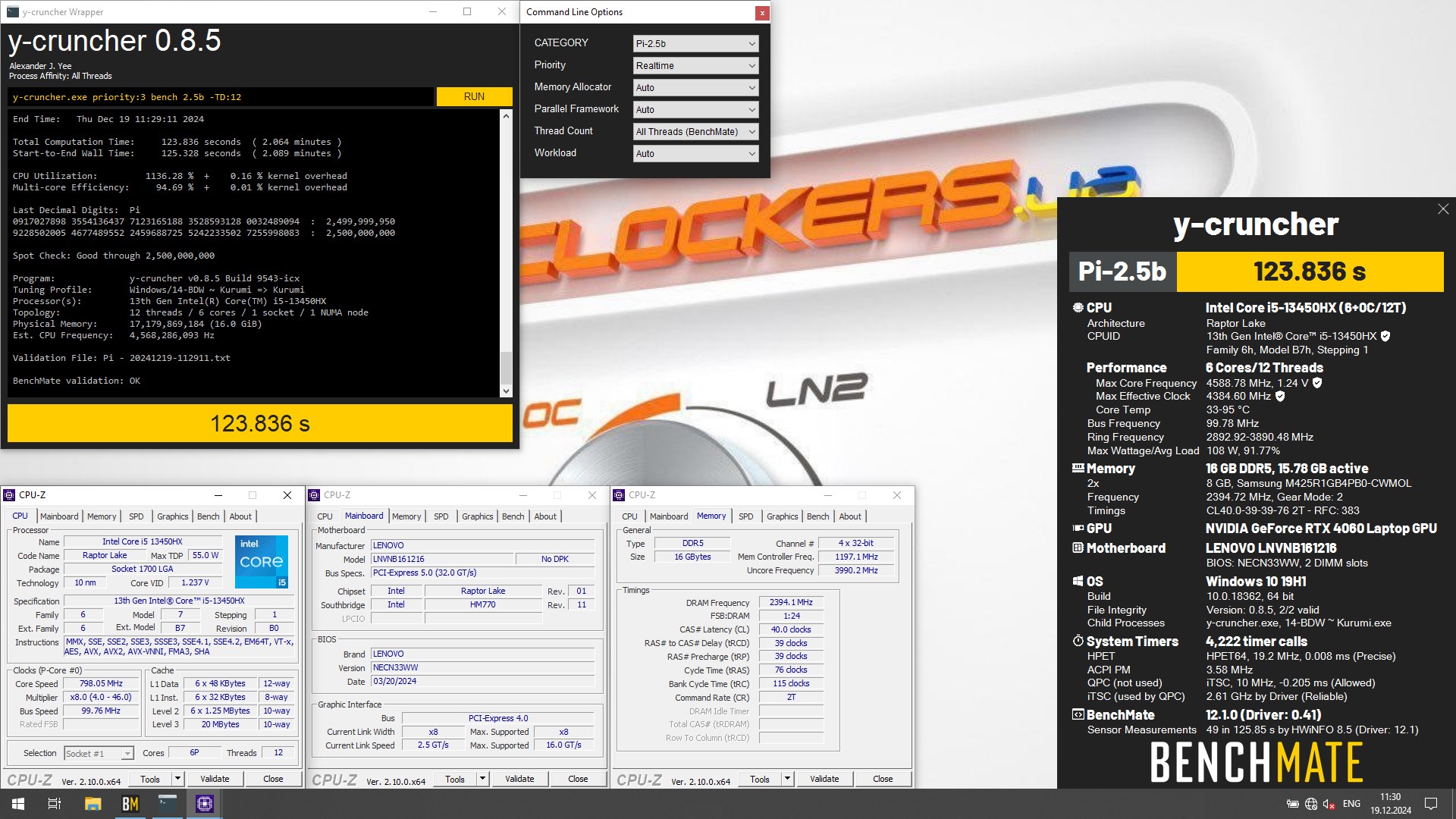Open SPD tab in first CPU-Z window
Image resolution: width=1456 pixels, height=819 pixels.
pyautogui.click(x=136, y=516)
